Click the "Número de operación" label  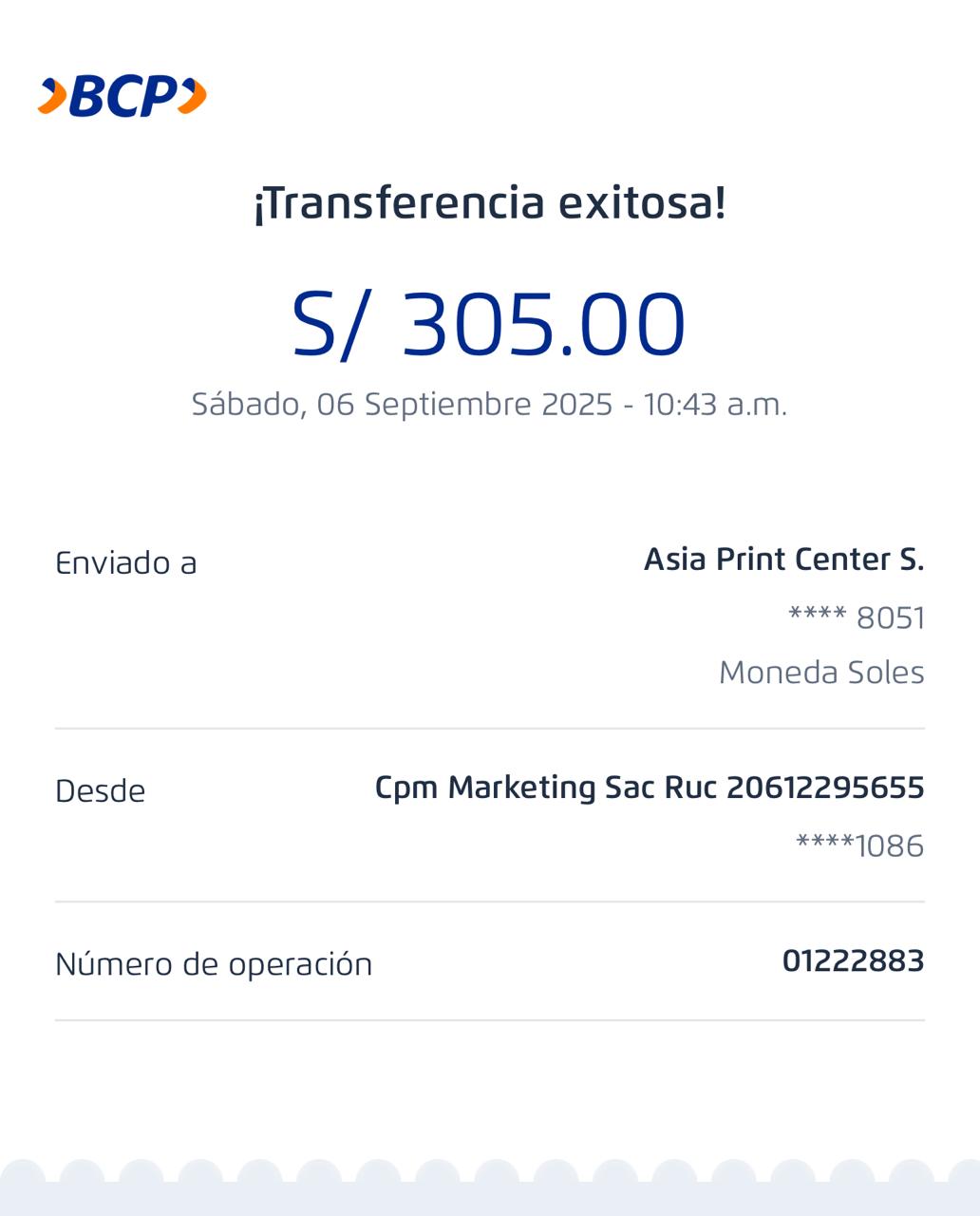(x=214, y=964)
